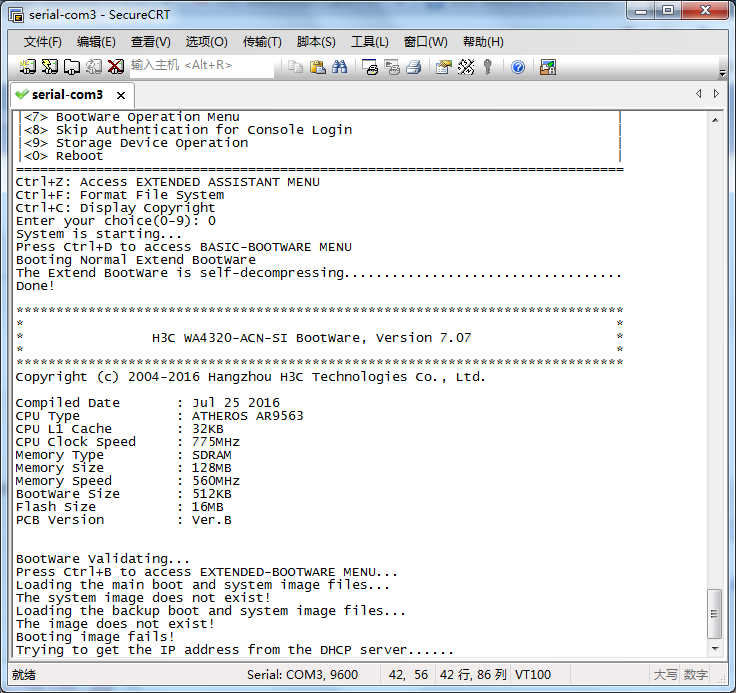The image size is (736, 693).
Task: Click the Print Screen icon
Action: [x=370, y=67]
